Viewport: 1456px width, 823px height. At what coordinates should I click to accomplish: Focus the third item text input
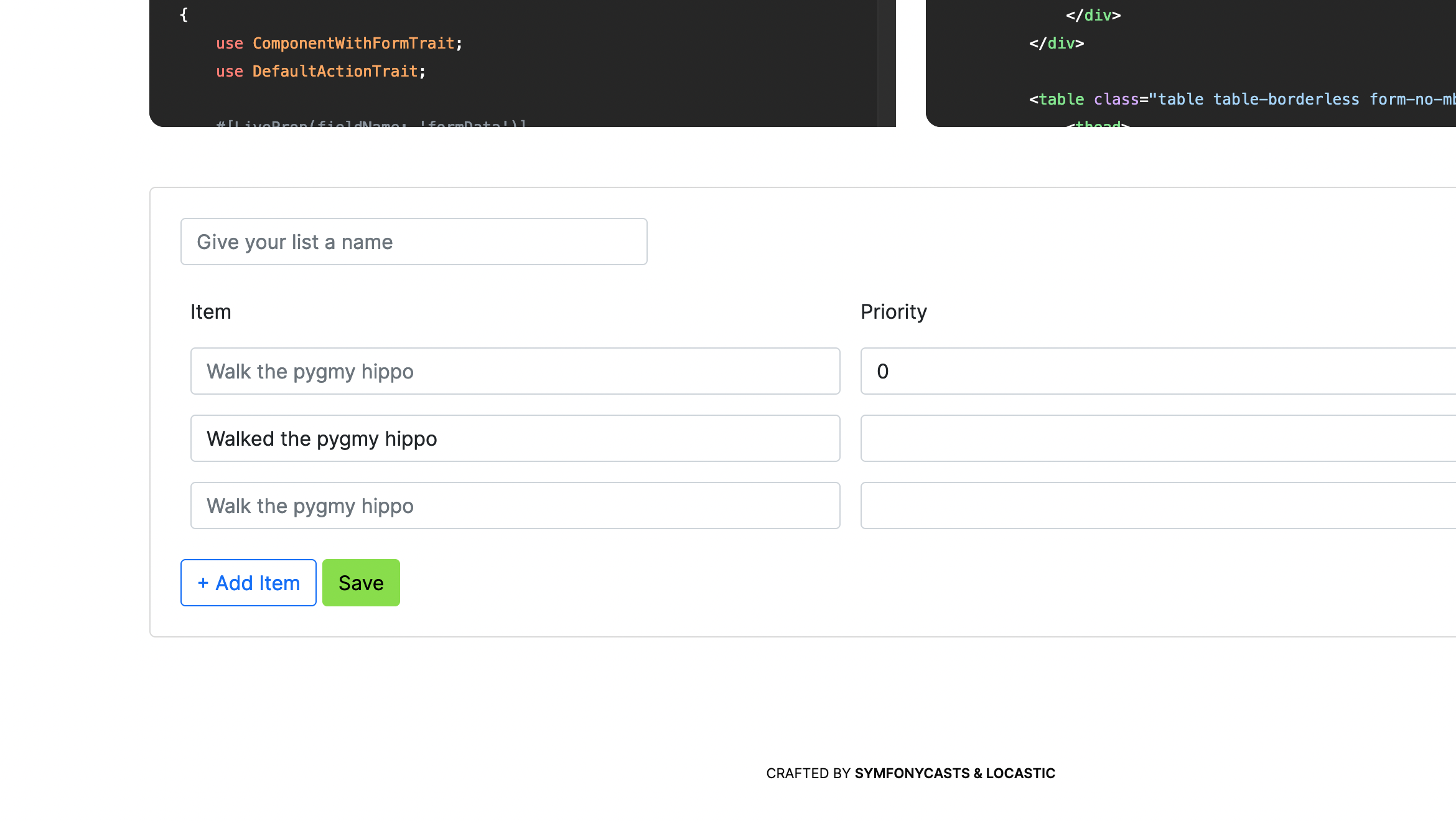coord(515,506)
